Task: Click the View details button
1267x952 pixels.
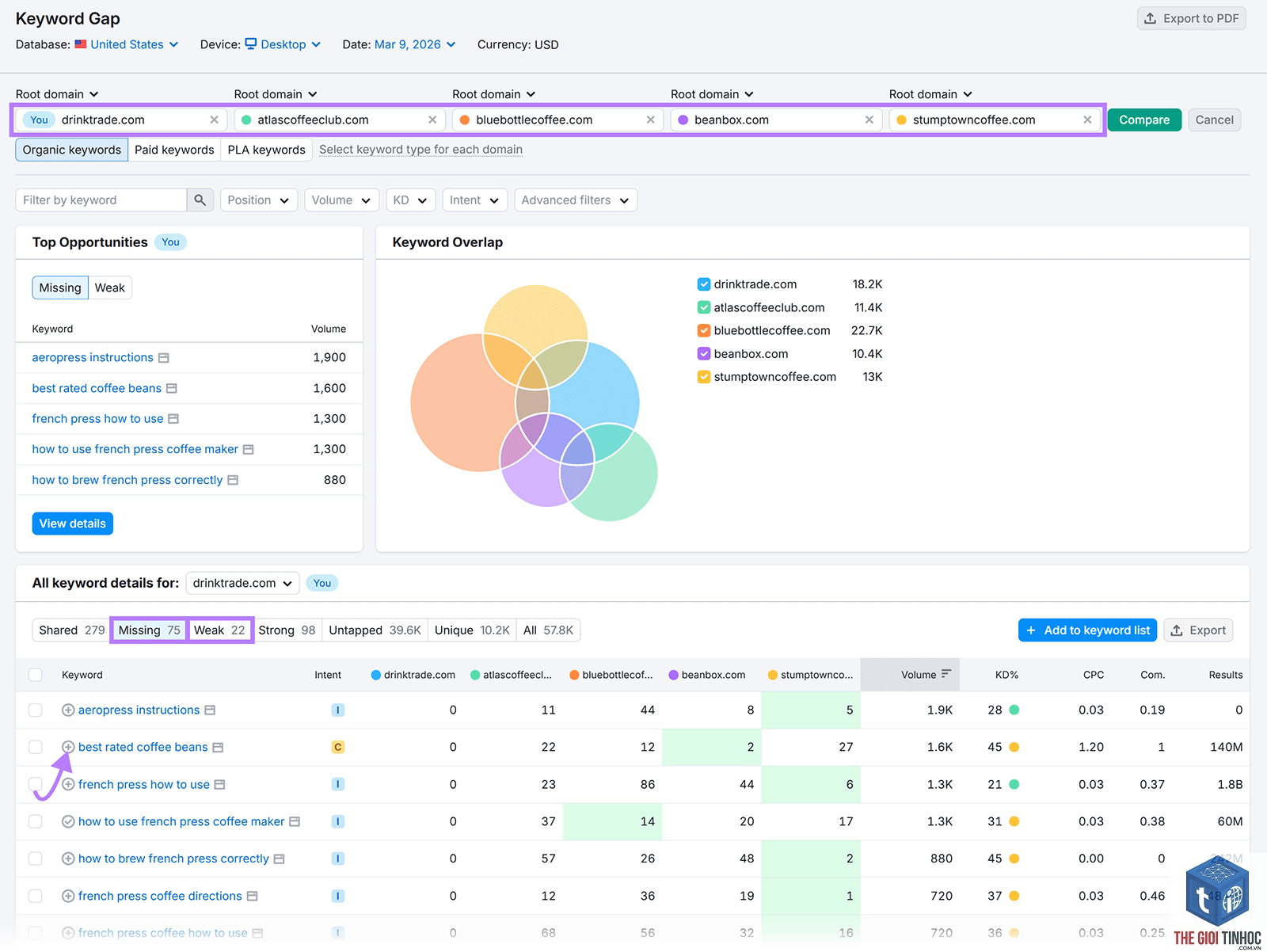Action: tap(72, 524)
